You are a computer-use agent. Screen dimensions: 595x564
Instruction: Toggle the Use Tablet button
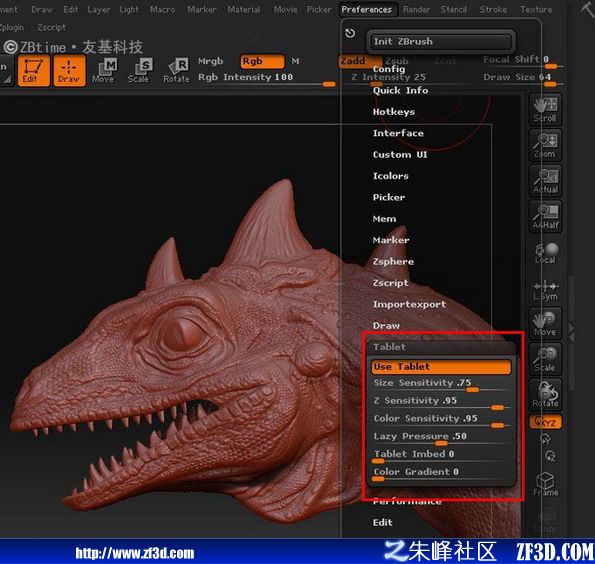pyautogui.click(x=441, y=367)
